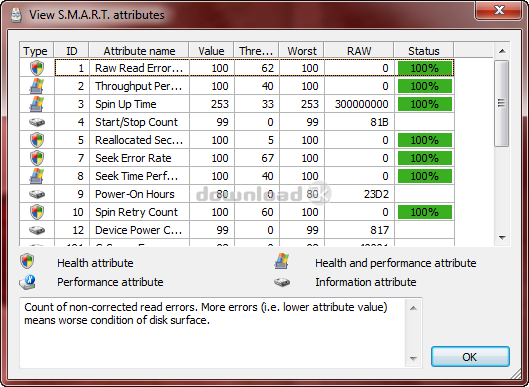Select the 'Raw Read Error…' attribute name
The height and width of the screenshot is (387, 529).
point(139,68)
